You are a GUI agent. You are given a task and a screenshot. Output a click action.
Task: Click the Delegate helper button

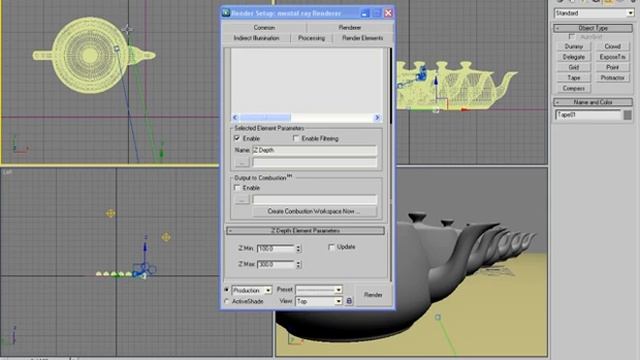point(573,57)
